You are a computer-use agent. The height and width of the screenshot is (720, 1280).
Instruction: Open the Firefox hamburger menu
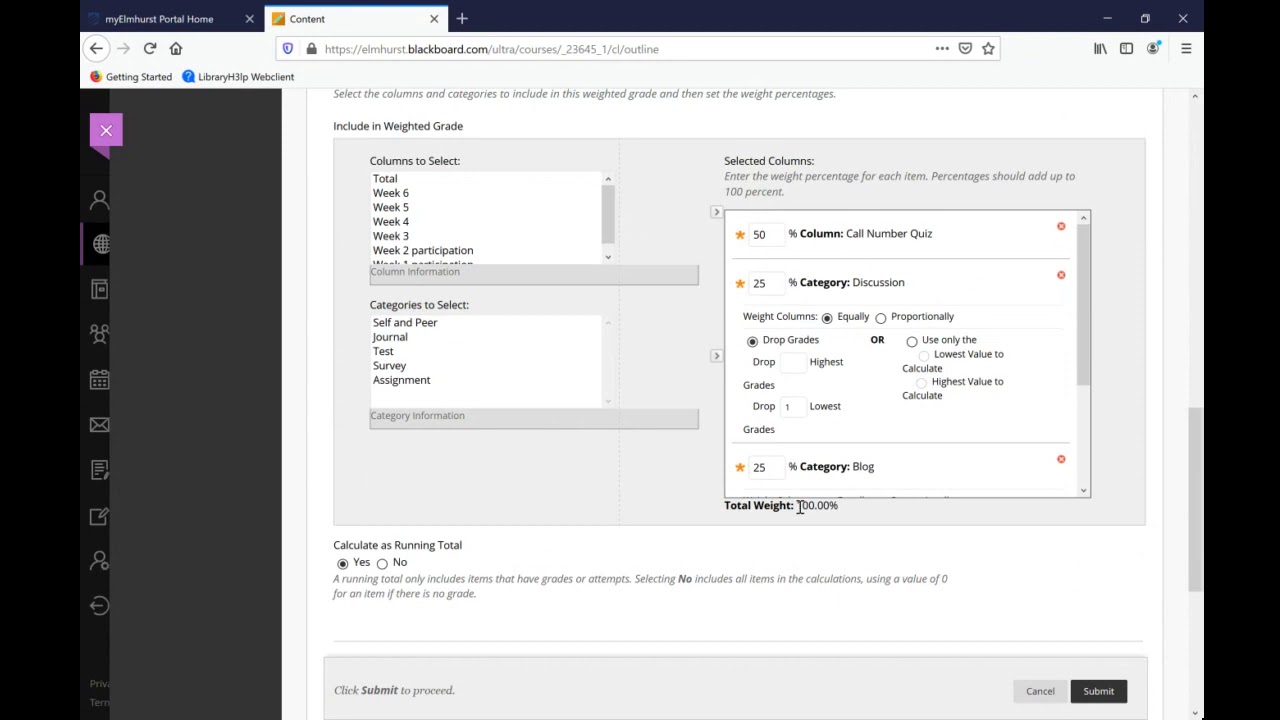point(1186,48)
